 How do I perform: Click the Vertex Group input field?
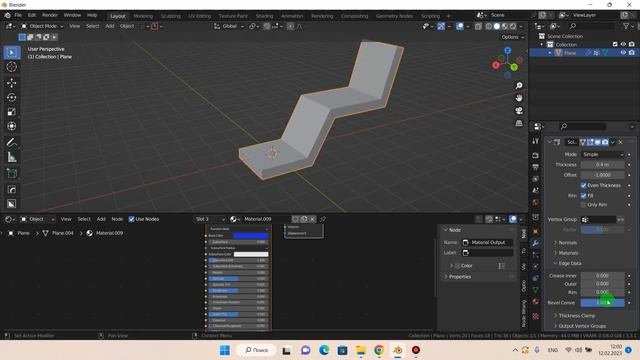point(598,220)
